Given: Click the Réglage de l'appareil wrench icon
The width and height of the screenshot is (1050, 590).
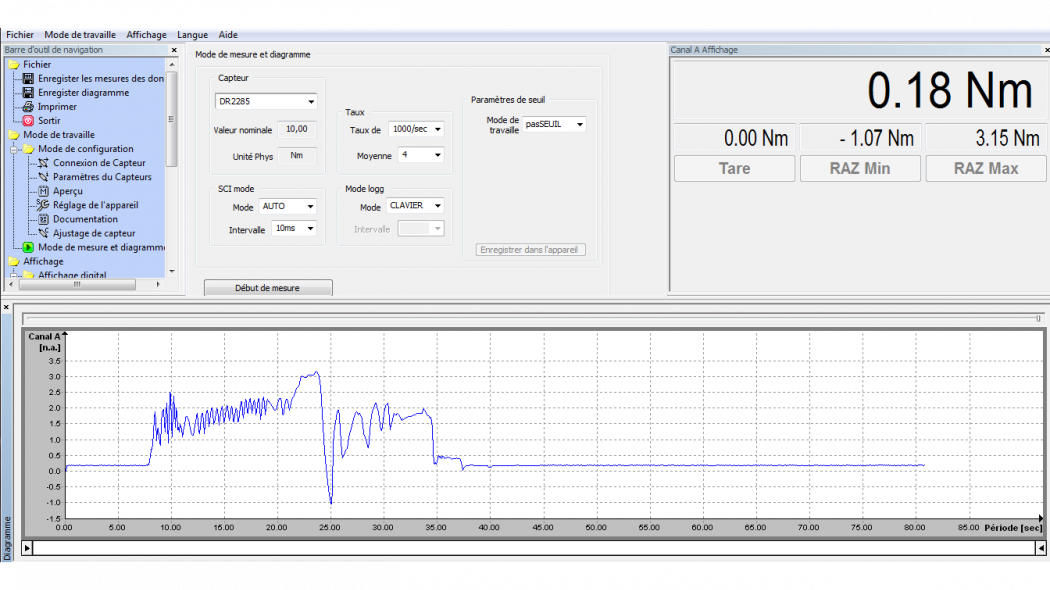Looking at the screenshot, I should tap(43, 205).
